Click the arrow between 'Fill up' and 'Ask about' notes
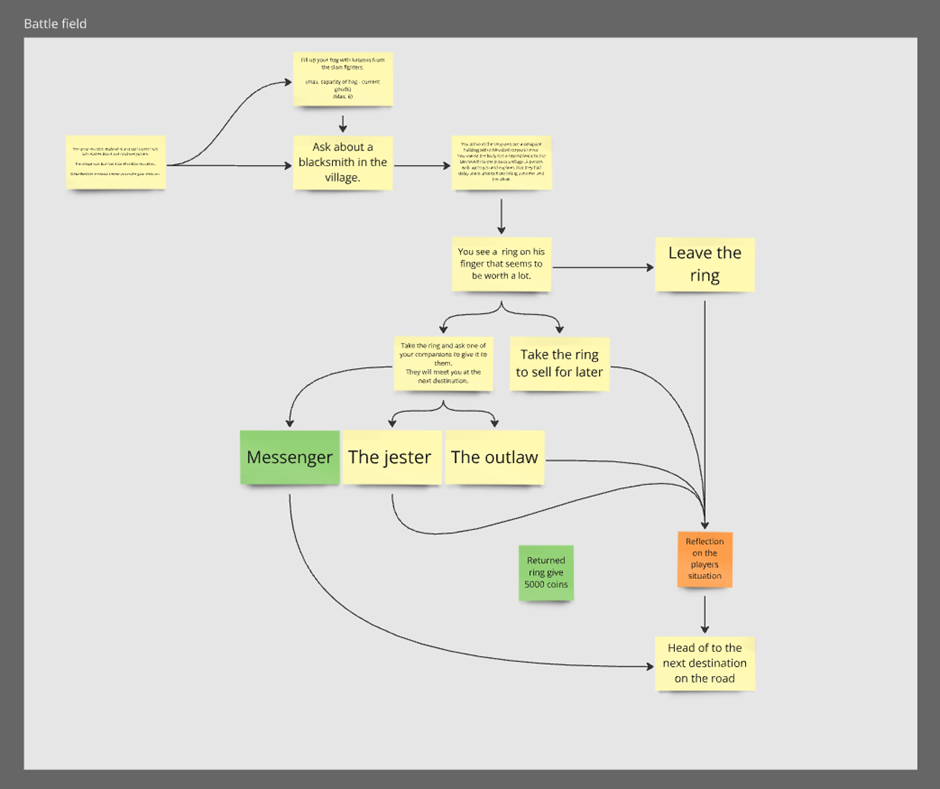940x789 pixels. [x=343, y=121]
